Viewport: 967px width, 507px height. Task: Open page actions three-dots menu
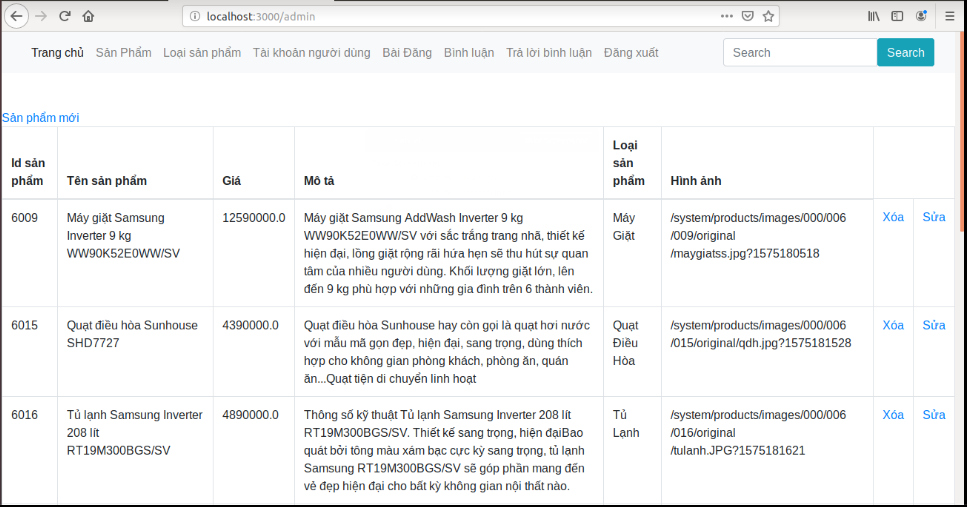pos(726,16)
